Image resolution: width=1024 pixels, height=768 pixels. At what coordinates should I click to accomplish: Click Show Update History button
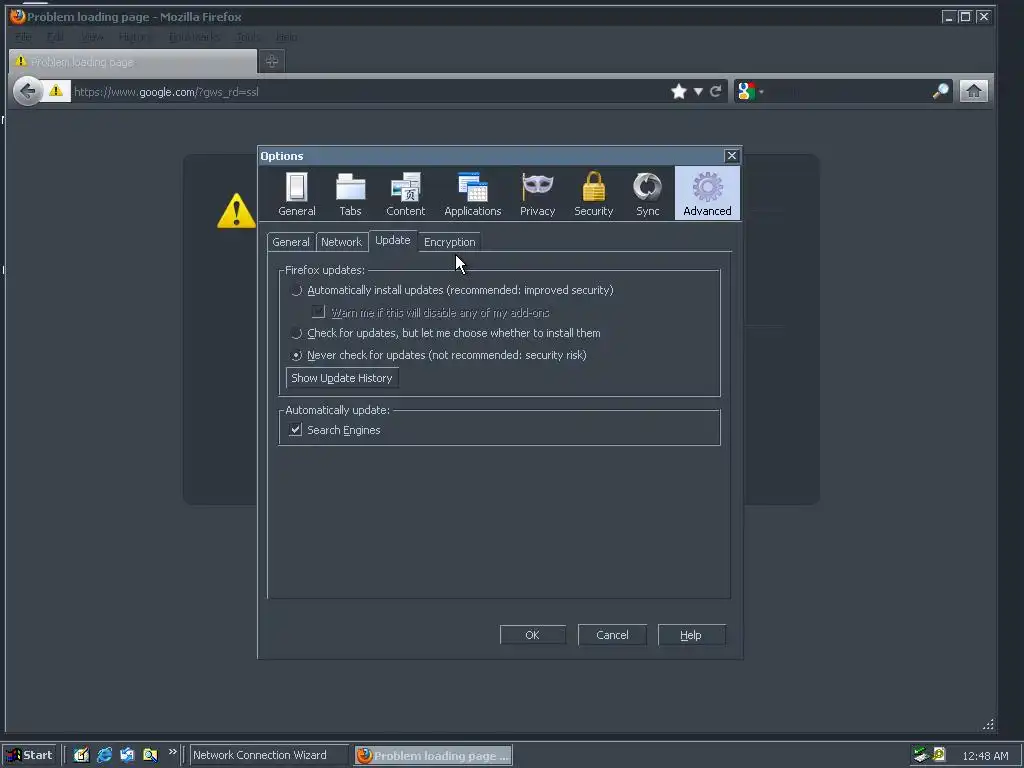pos(342,378)
